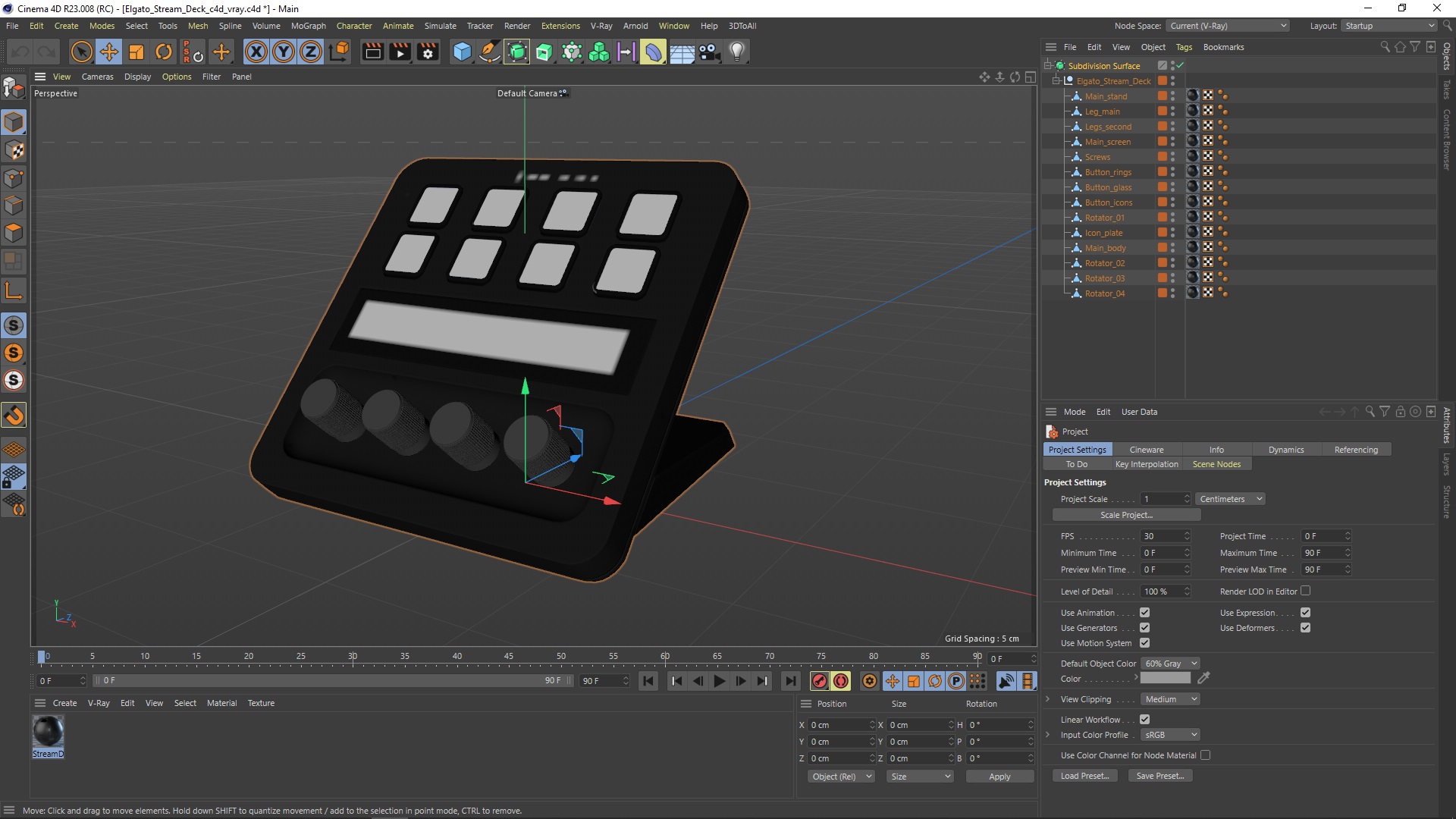This screenshot has width=1456, height=819.
Task: Toggle Y axis lock
Action: [284, 52]
